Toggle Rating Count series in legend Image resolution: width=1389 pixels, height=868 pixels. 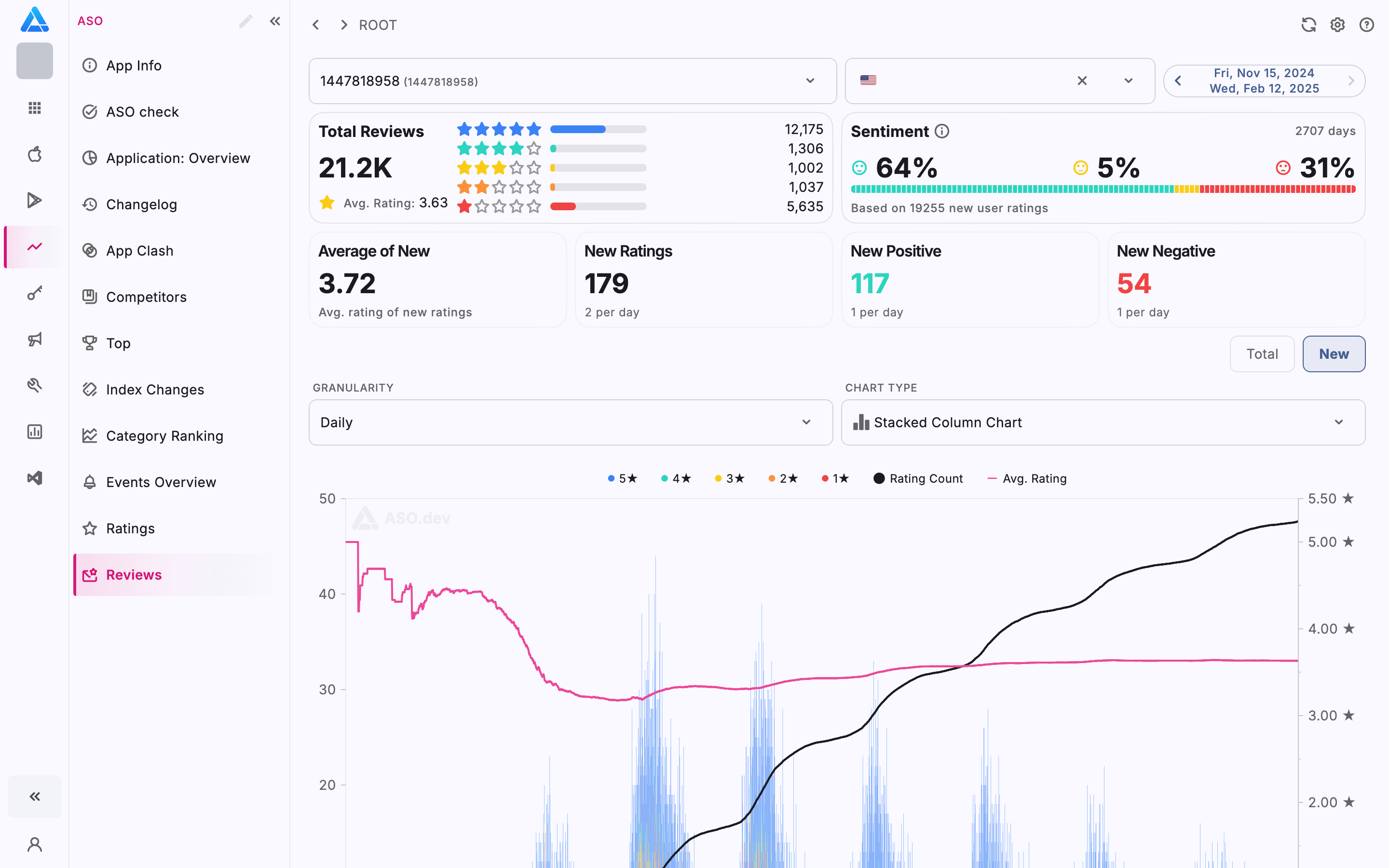tap(918, 479)
